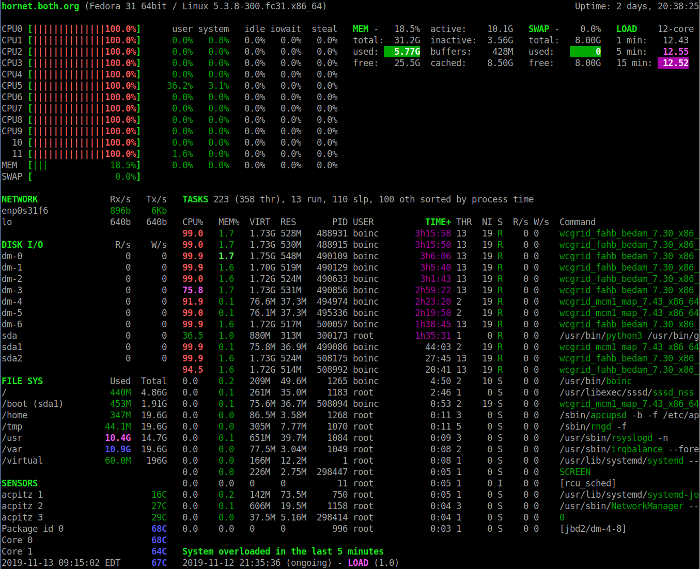Click the Package id 0 sensor row
The image size is (700, 569).
(x=33, y=528)
